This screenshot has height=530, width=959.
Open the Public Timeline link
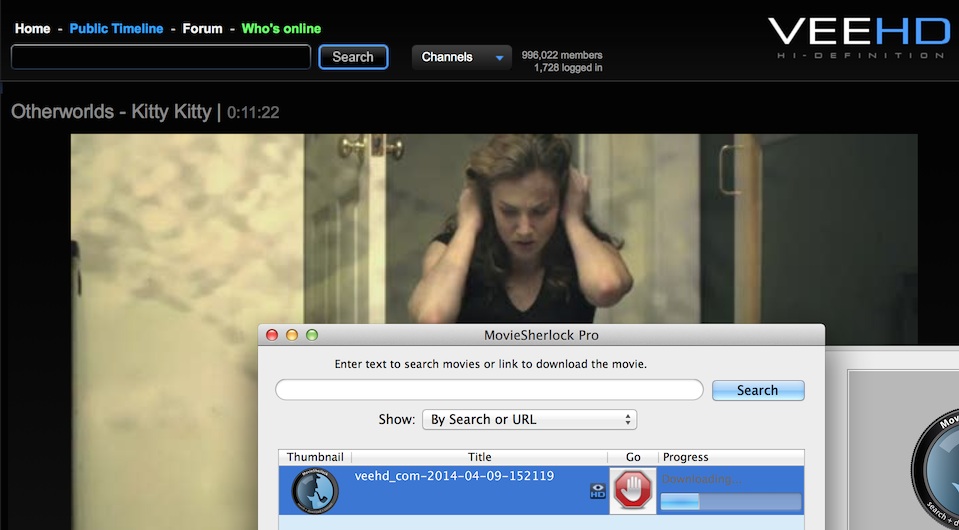point(116,29)
